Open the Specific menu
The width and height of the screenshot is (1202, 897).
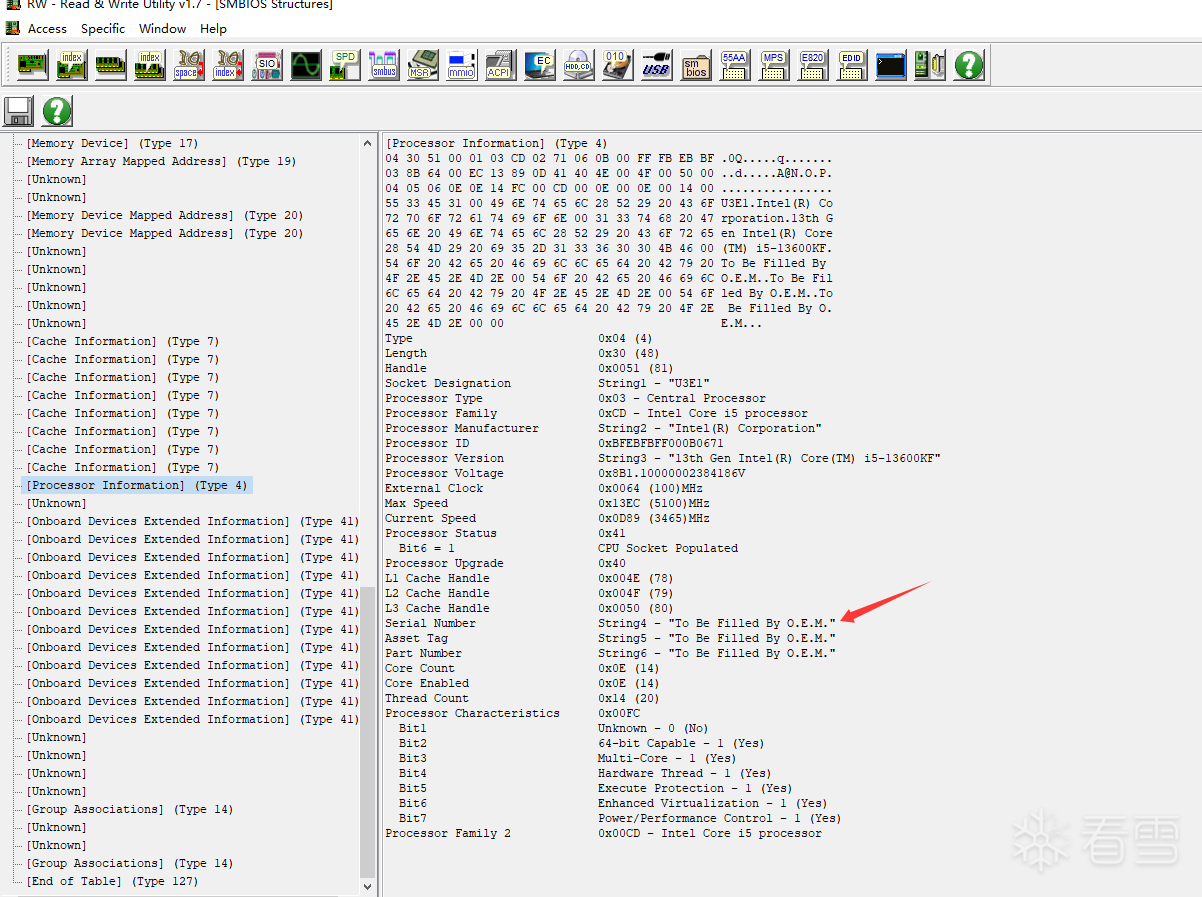coord(103,28)
